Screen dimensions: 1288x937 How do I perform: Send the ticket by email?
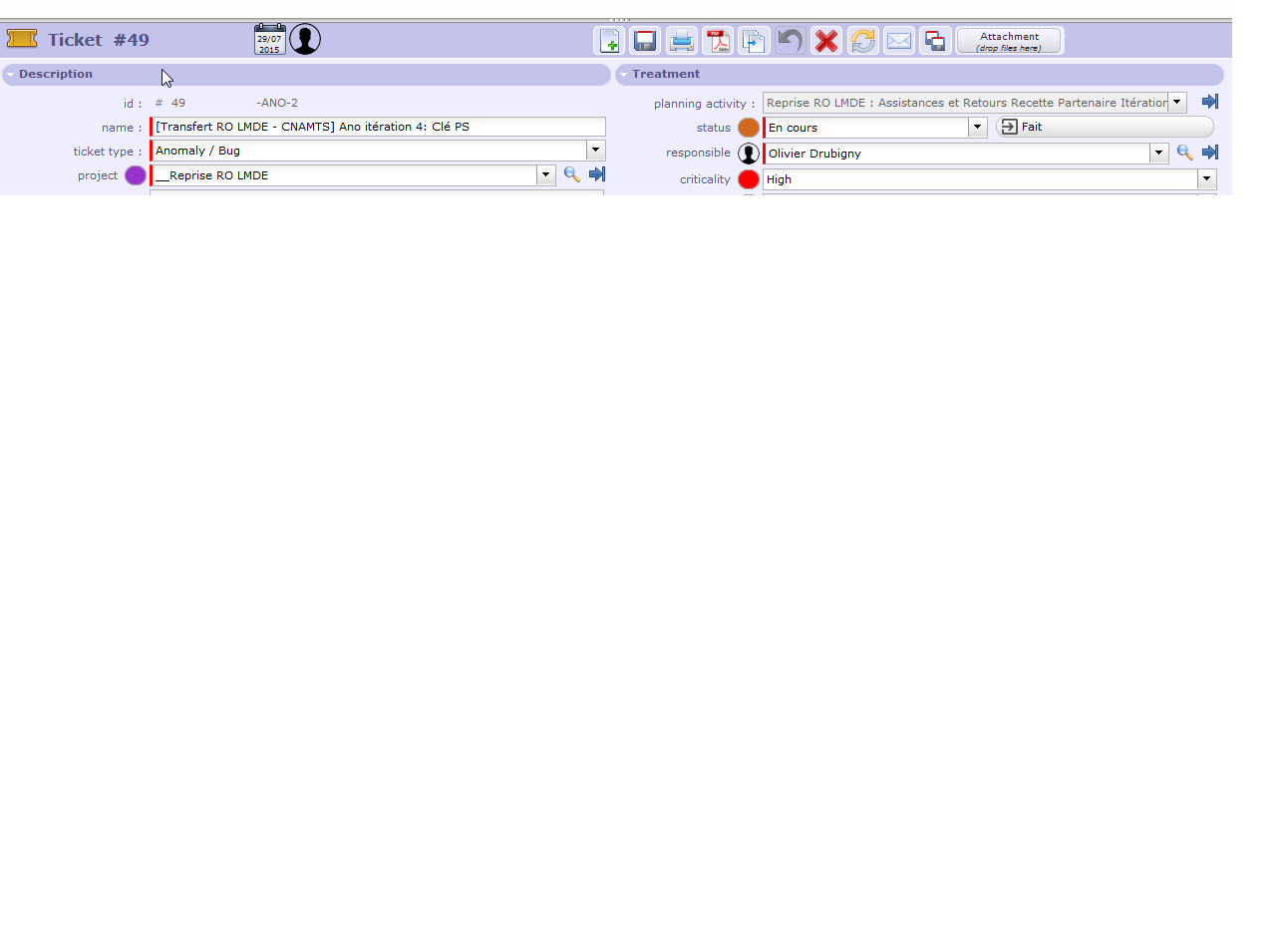(x=899, y=41)
